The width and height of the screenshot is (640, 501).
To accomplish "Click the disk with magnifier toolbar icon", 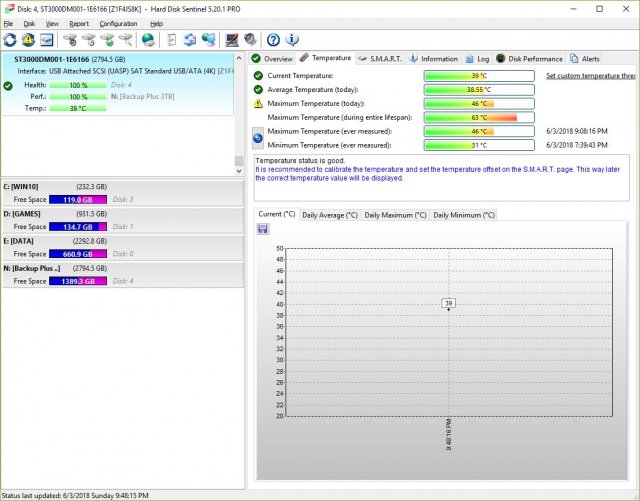I will coord(125,40).
